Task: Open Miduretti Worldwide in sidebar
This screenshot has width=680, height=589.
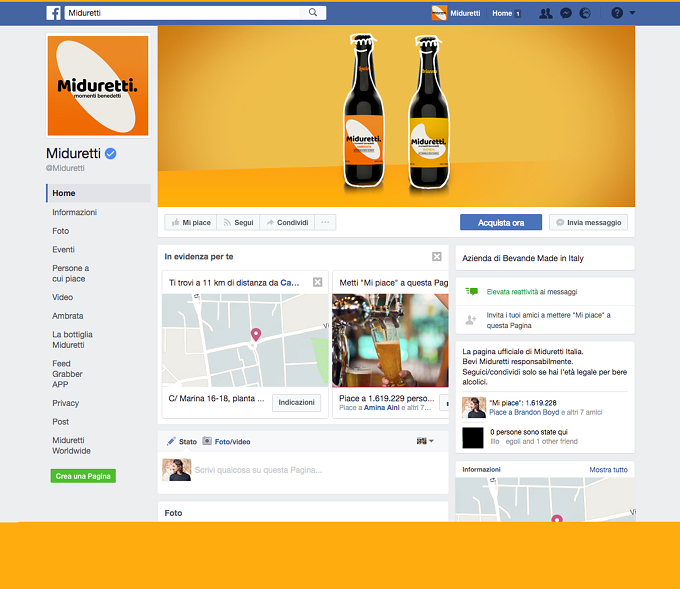Action: tap(72, 445)
